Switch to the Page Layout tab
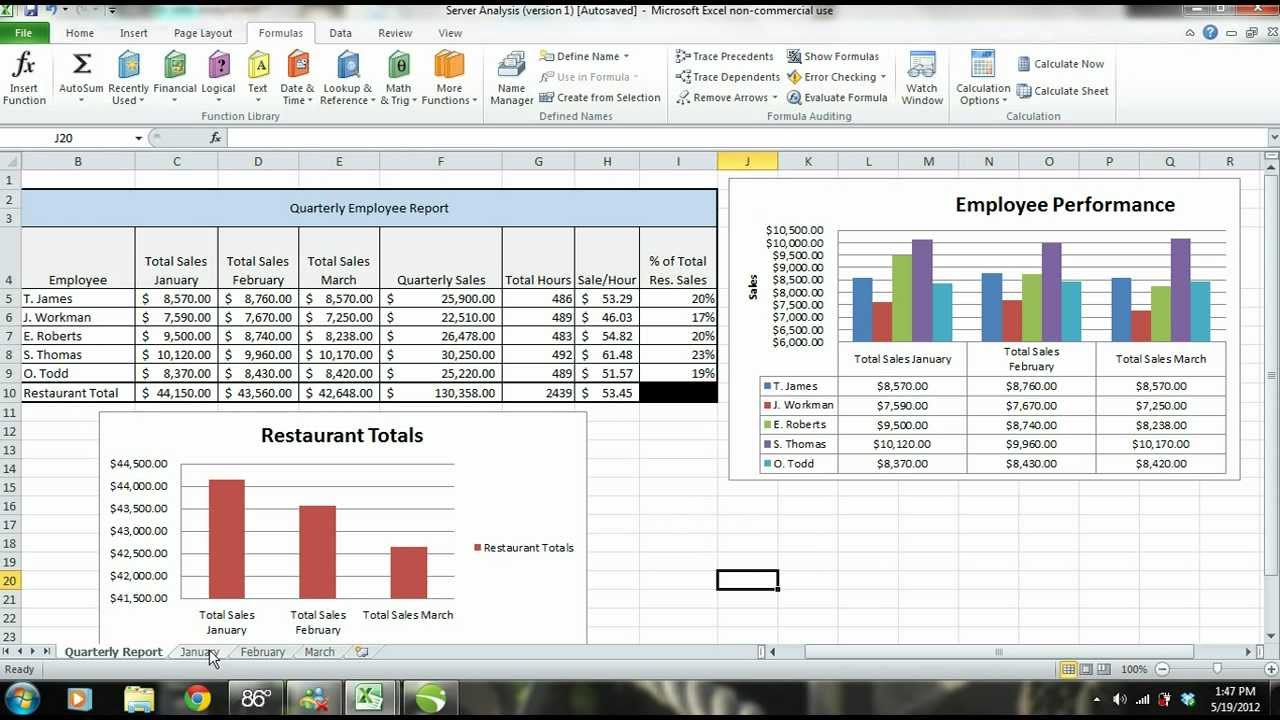This screenshot has height=720, width=1280. pyautogui.click(x=203, y=33)
